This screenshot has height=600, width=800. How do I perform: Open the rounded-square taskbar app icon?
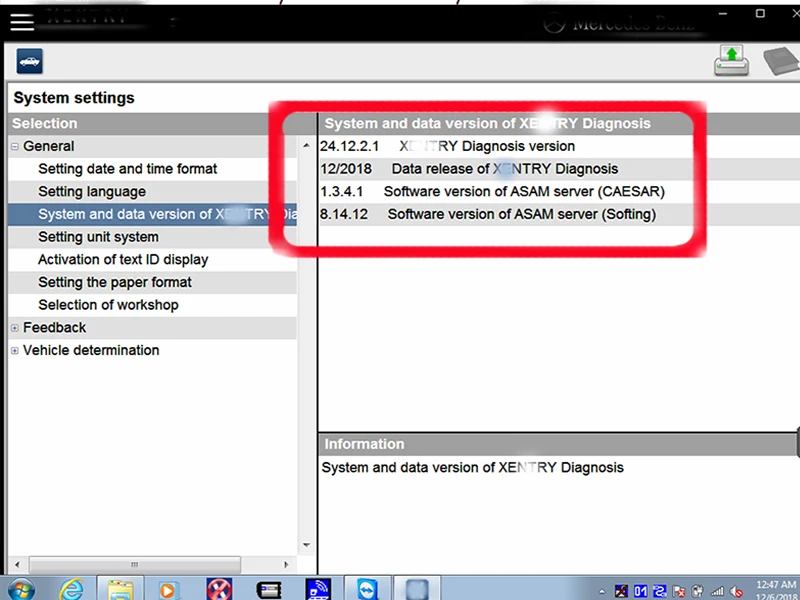(x=417, y=590)
